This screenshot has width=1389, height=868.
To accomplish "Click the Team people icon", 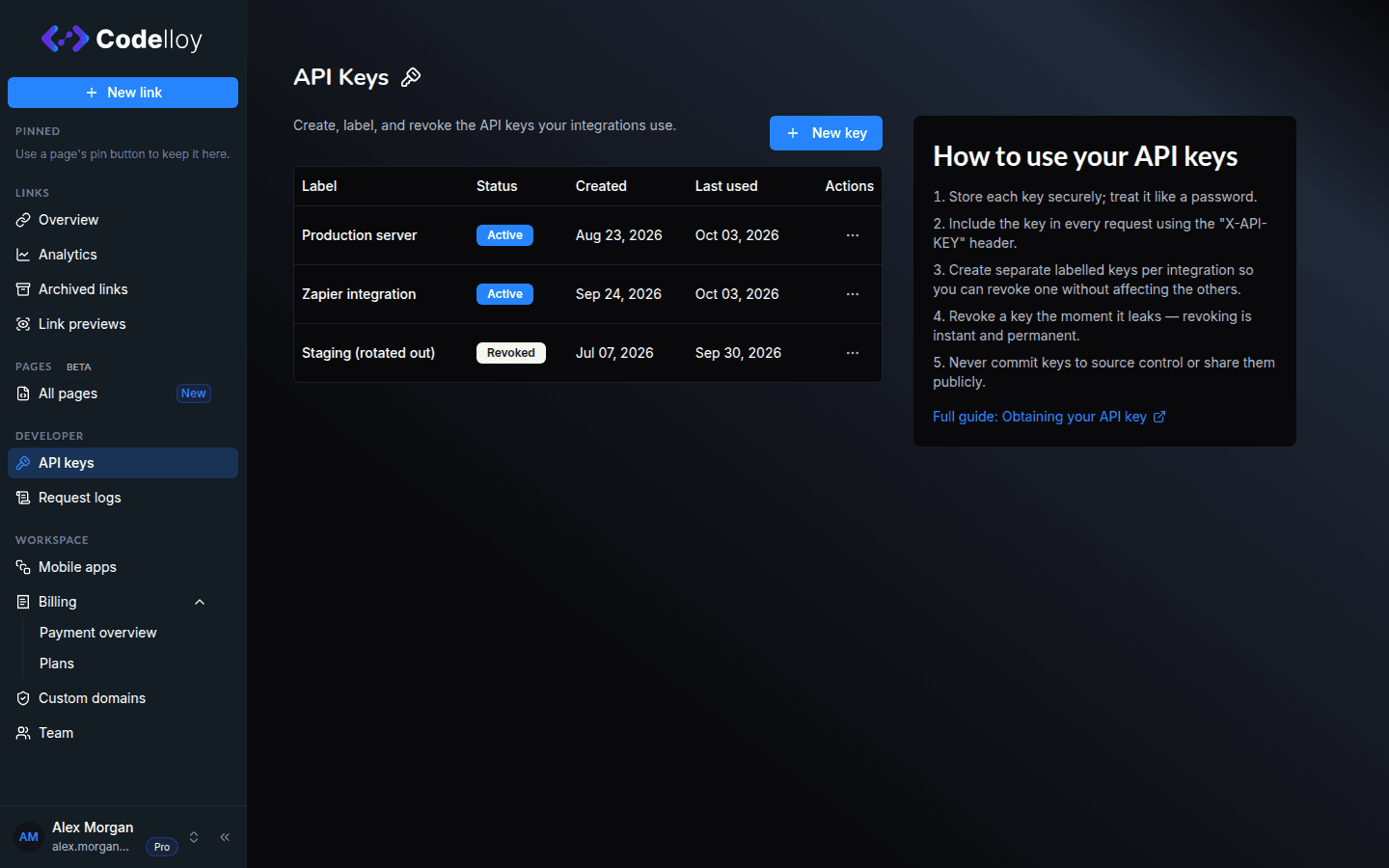I will pos(23,733).
